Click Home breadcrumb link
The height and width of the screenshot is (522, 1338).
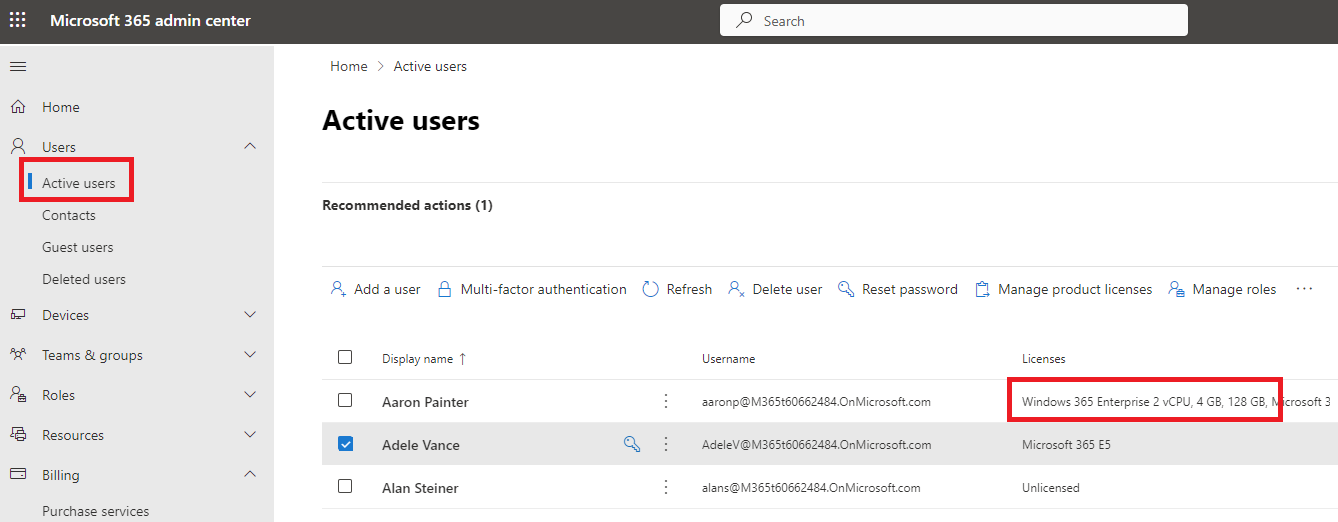(349, 66)
